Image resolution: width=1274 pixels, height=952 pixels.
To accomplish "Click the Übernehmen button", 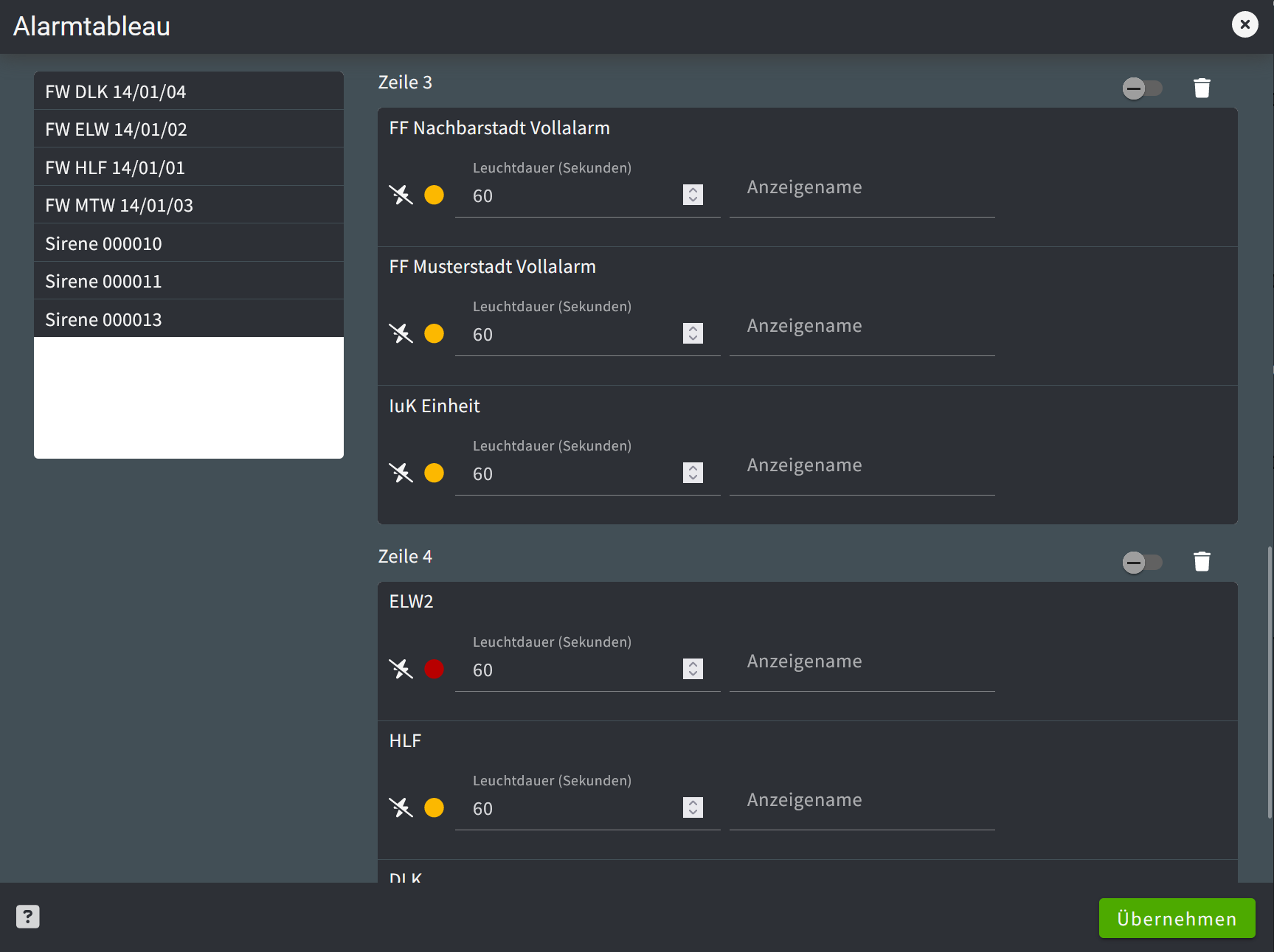I will [x=1177, y=918].
